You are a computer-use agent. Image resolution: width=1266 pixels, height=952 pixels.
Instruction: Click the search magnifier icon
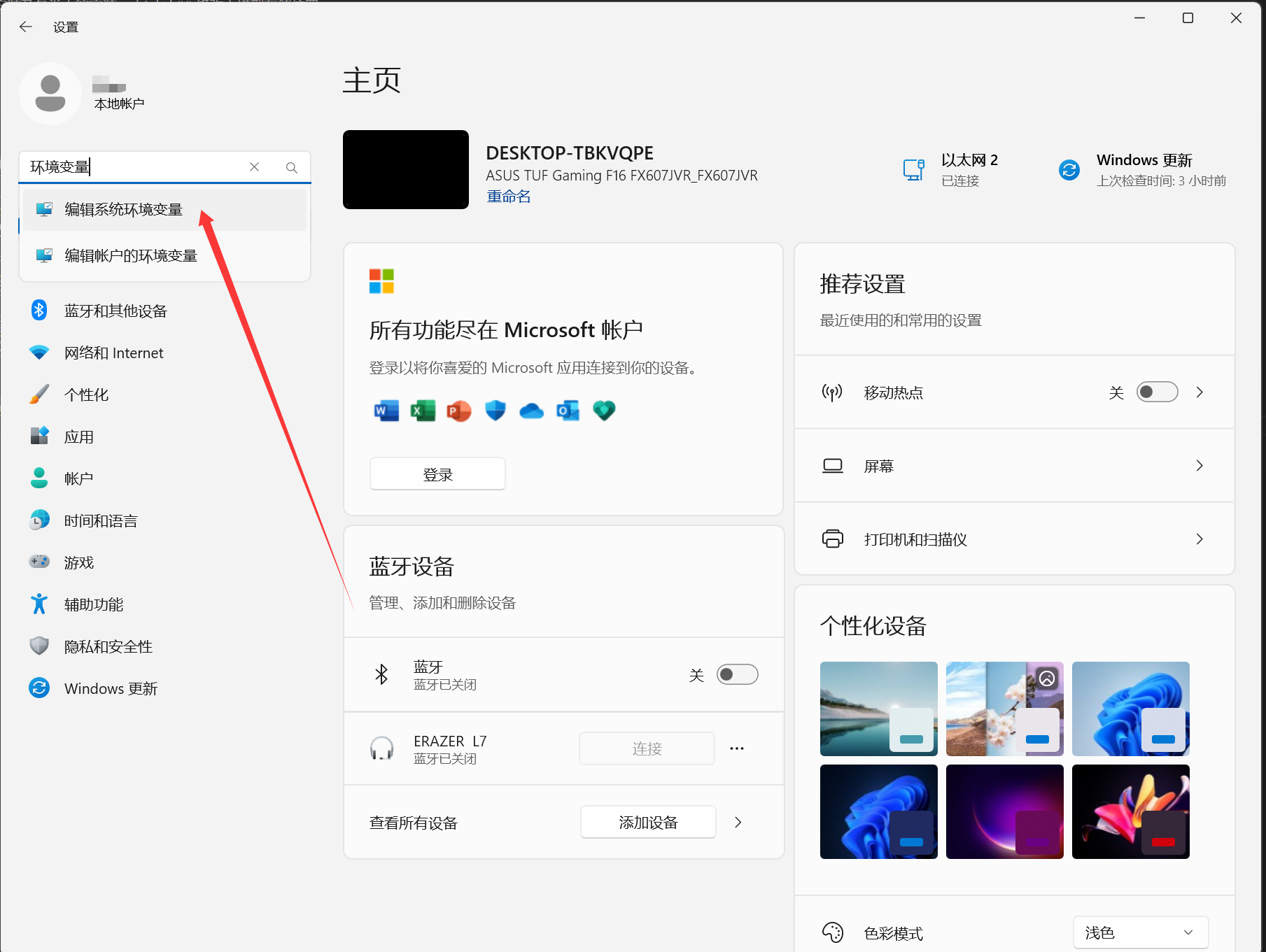[x=292, y=167]
